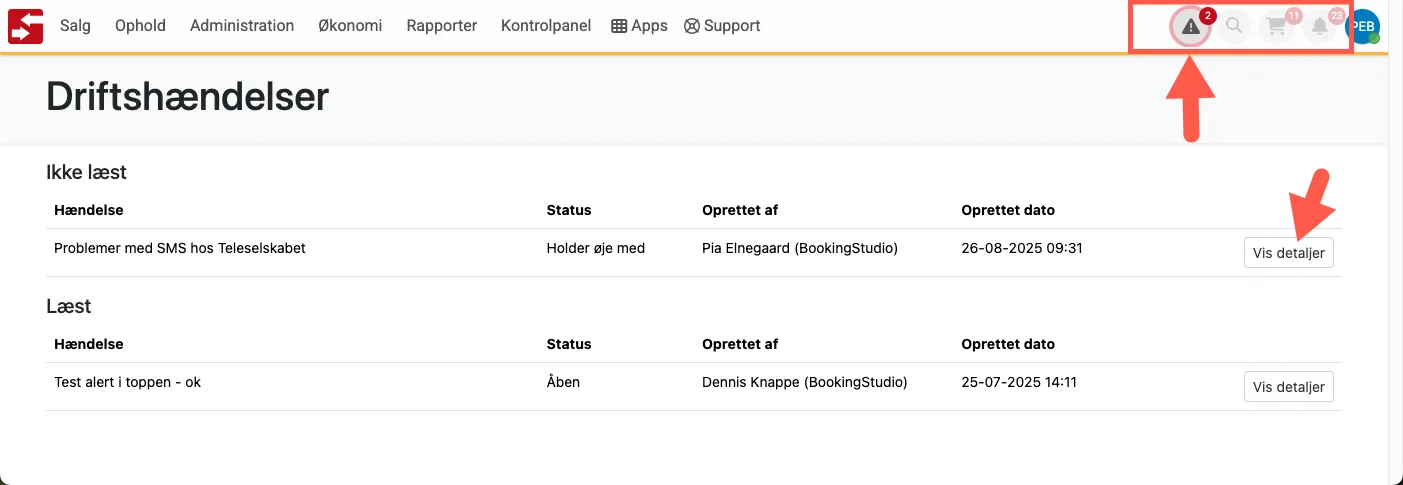Go home via the red BookingStudio logo
The width and height of the screenshot is (1403, 485).
coord(25,26)
